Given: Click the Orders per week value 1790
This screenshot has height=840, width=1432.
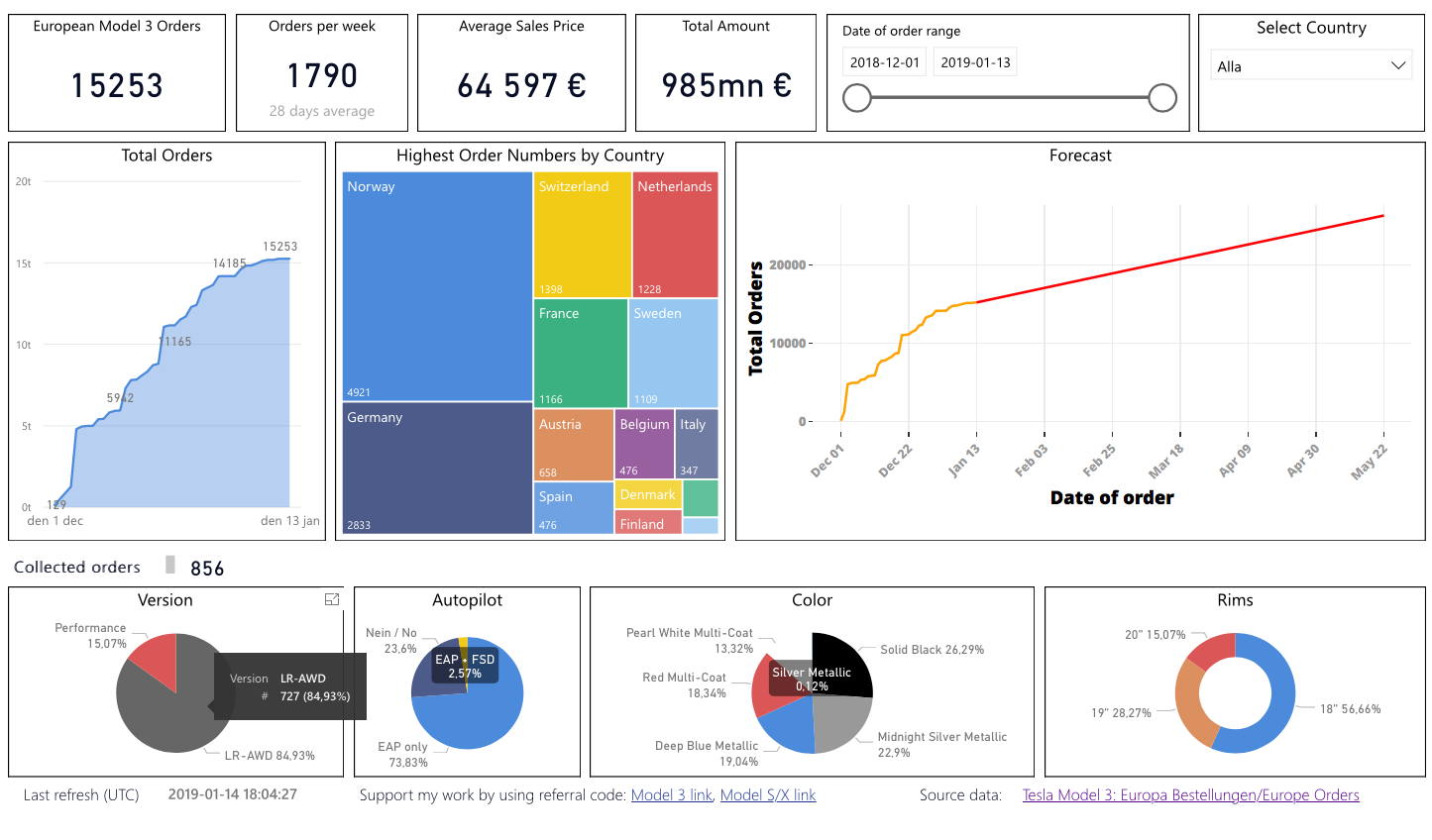Looking at the screenshot, I should tap(322, 75).
